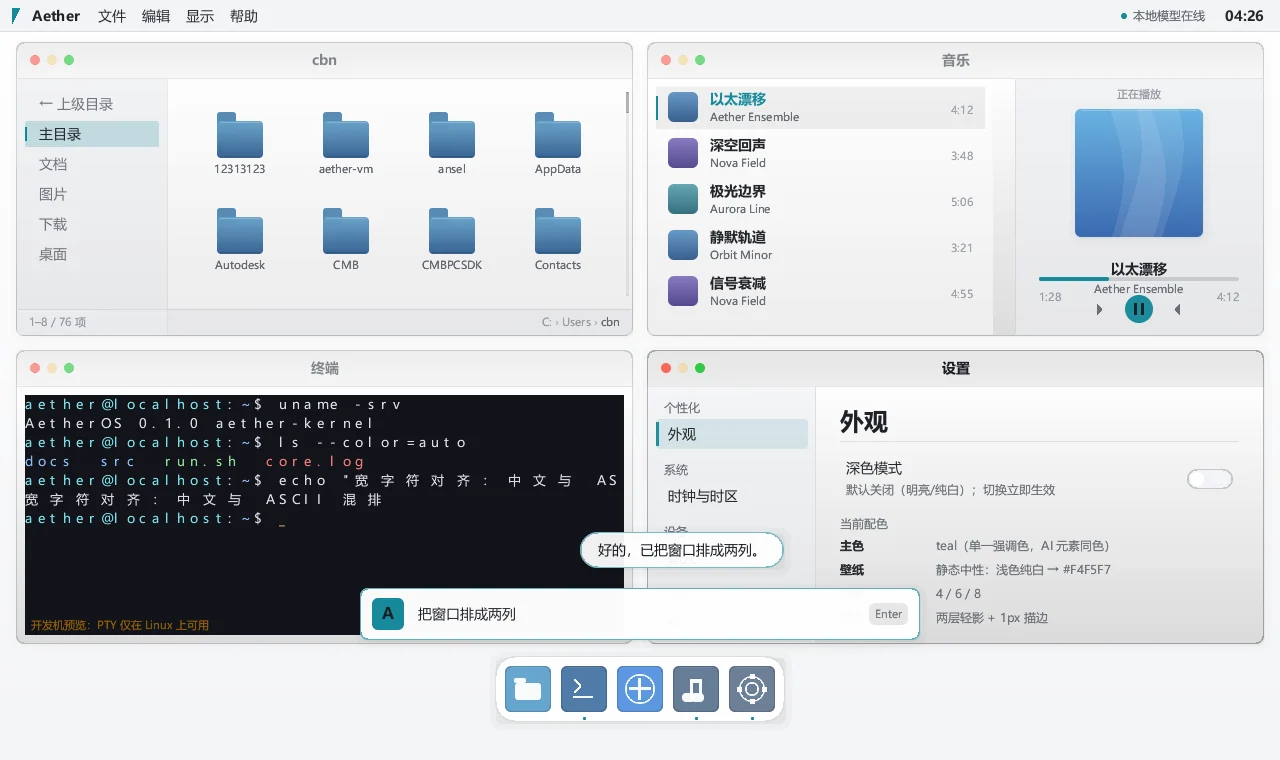Click the 静默轨道 track cover icon

pos(683,245)
